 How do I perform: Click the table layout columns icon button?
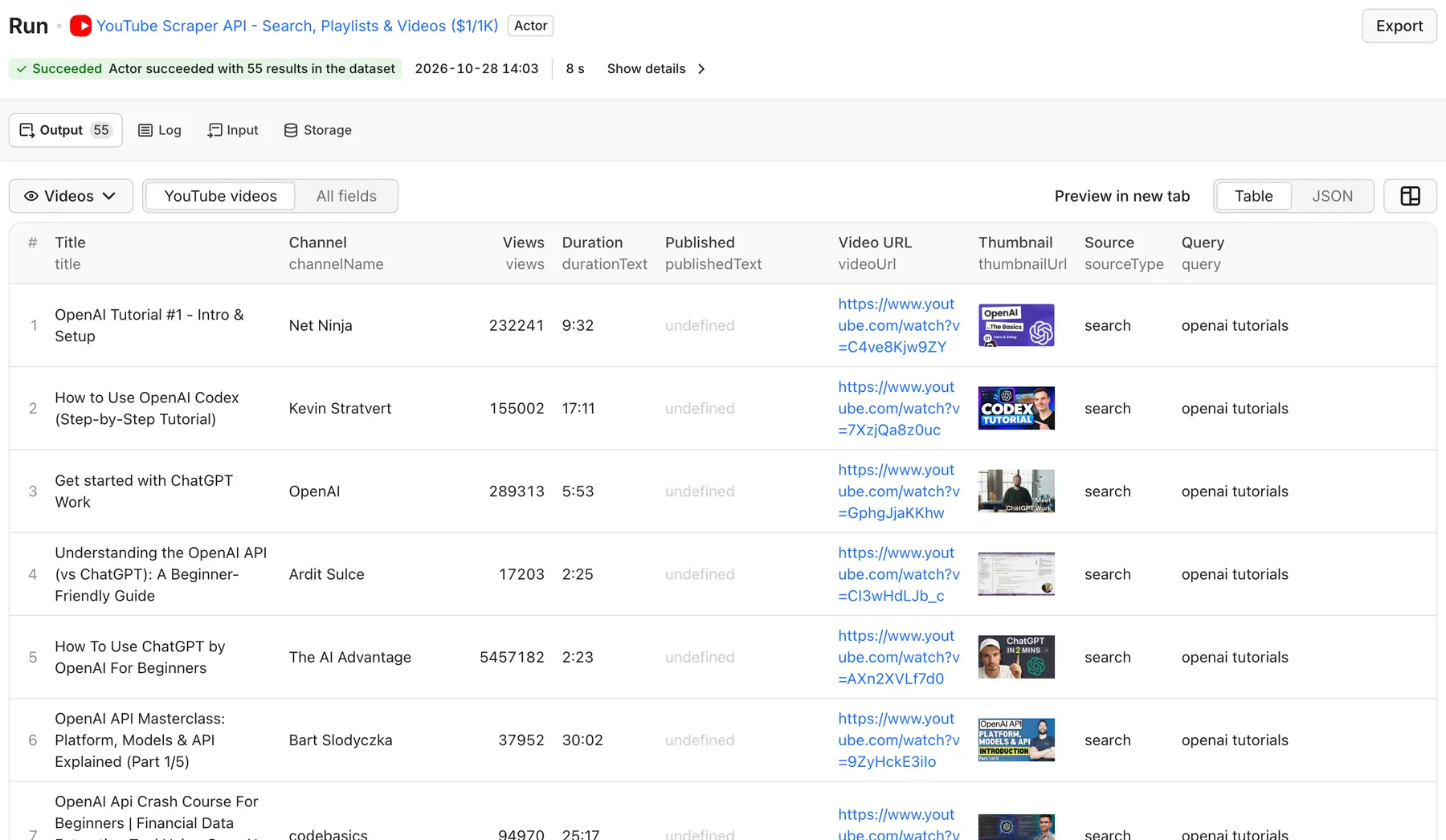(x=1410, y=196)
